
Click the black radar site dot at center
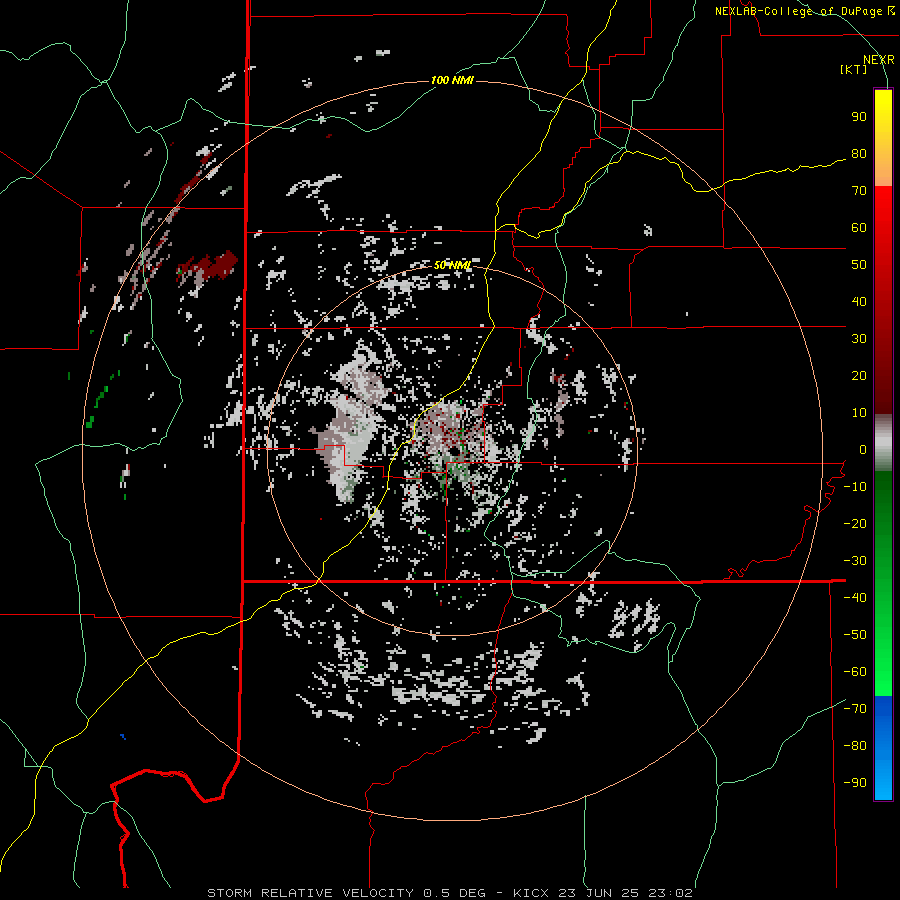(x=454, y=452)
